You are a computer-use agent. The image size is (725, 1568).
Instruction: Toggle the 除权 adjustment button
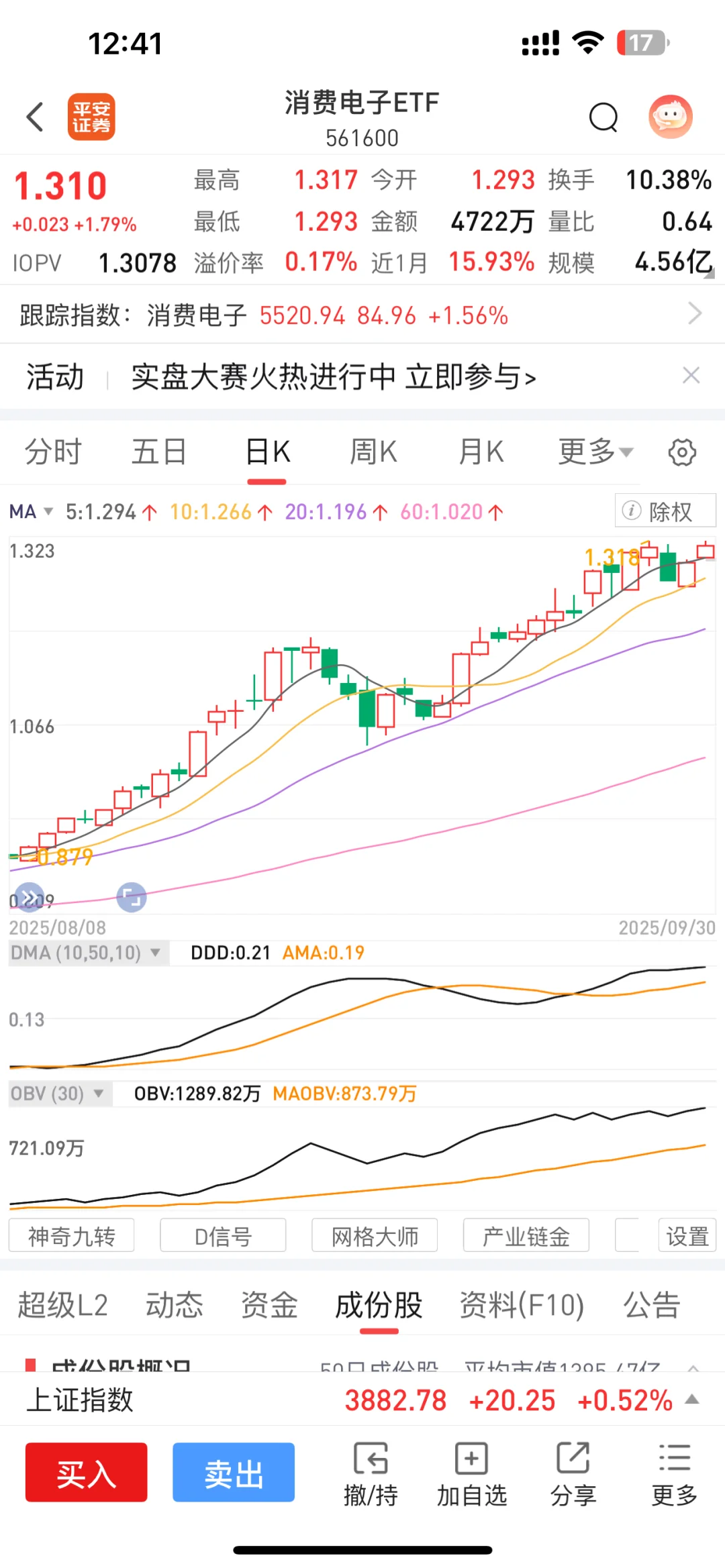tap(665, 511)
